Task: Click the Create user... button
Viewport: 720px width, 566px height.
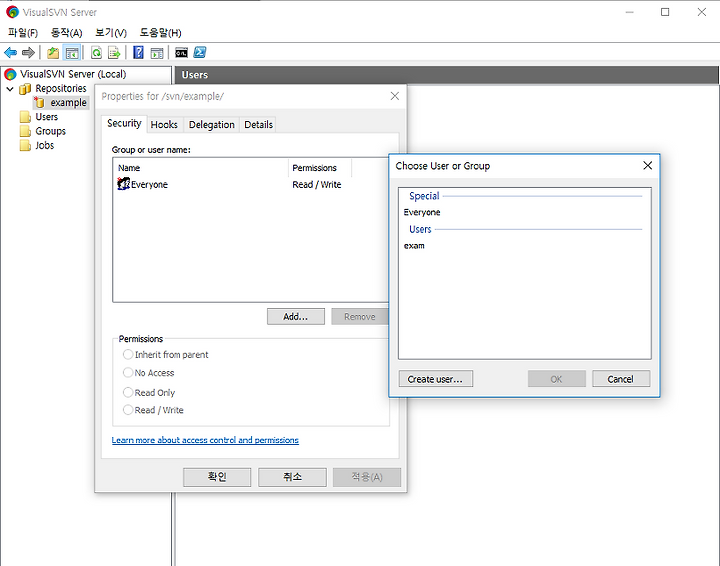Action: pos(435,379)
